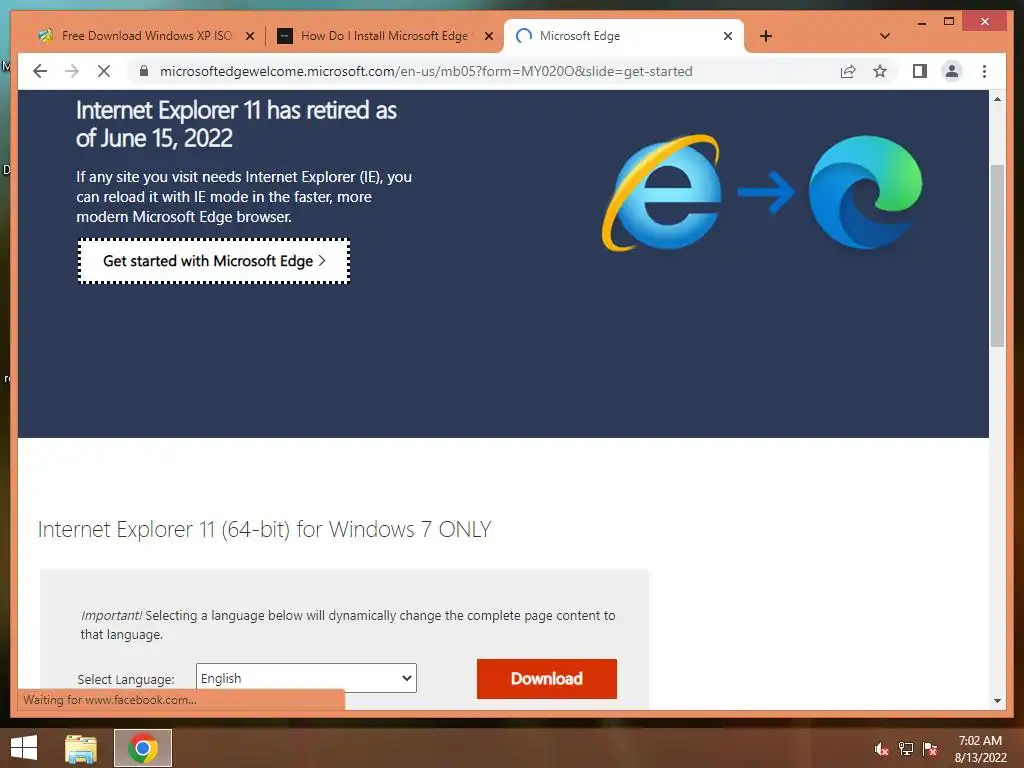This screenshot has height=768, width=1024.
Task: Click the 7:02 AM taskbar clock
Action: [x=980, y=741]
